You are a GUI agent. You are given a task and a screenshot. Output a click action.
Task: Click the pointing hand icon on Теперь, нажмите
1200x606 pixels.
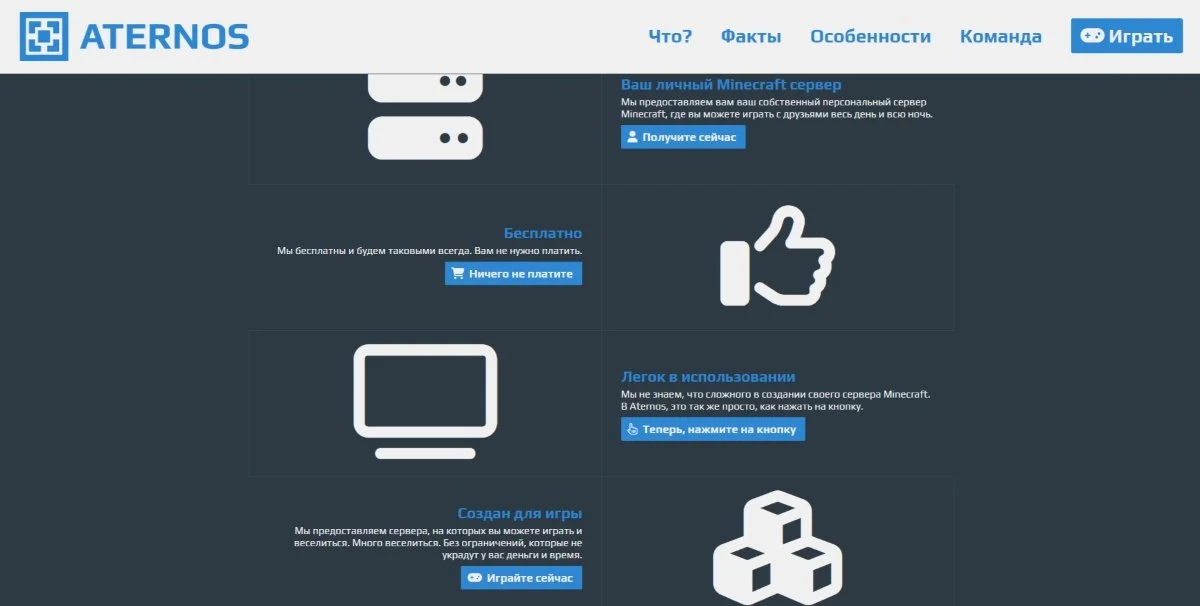click(x=632, y=429)
